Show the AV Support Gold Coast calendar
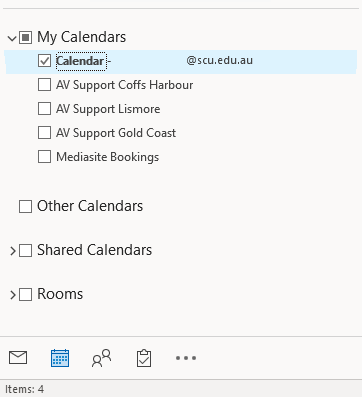Image resolution: width=362 pixels, height=397 pixels. point(44,133)
